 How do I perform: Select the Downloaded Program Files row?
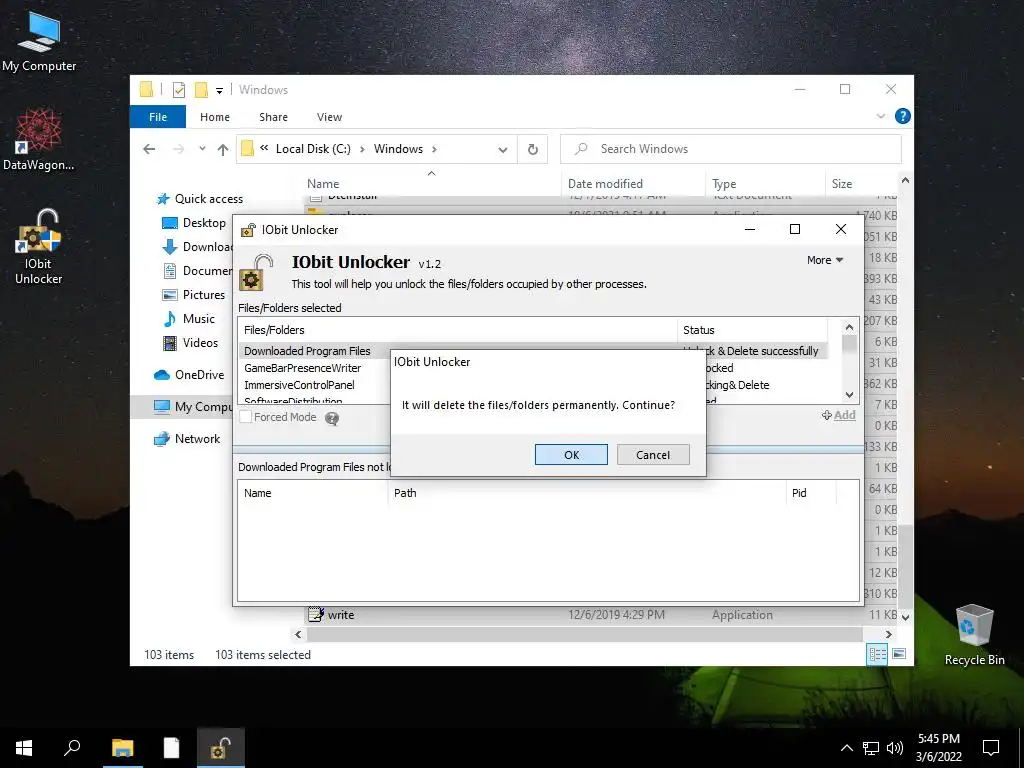[x=532, y=351]
